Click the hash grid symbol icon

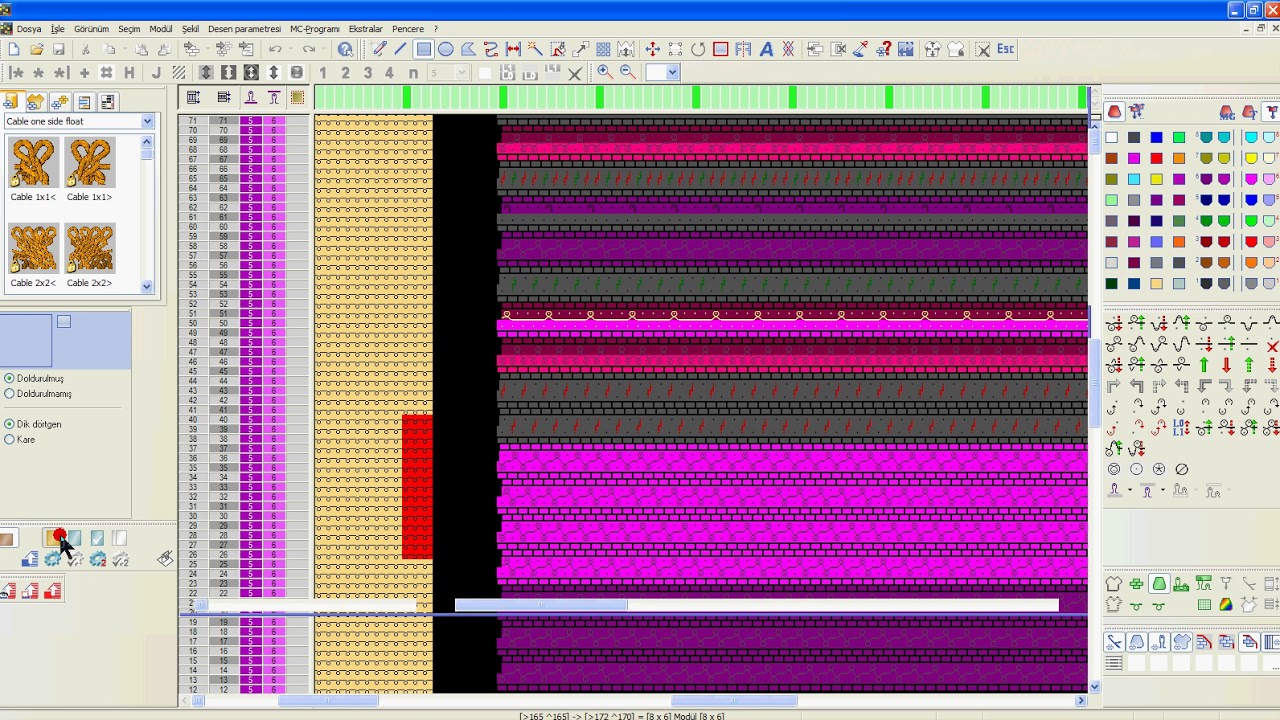[x=106, y=73]
